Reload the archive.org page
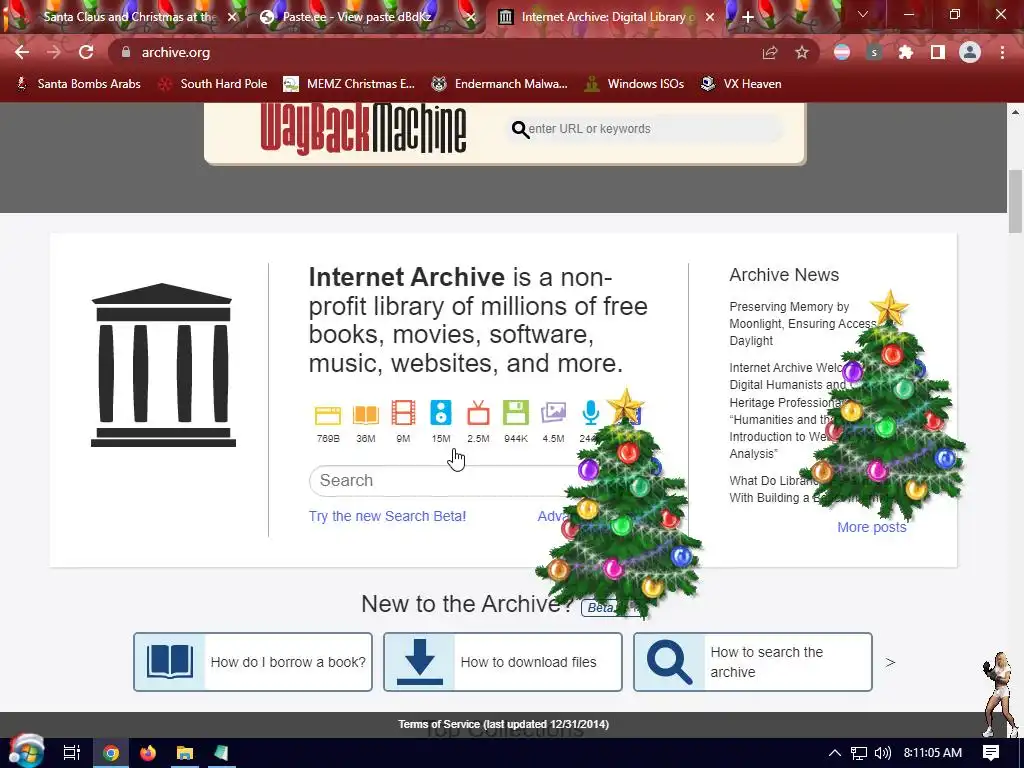Screen dimensions: 1024x768 (x=86, y=52)
